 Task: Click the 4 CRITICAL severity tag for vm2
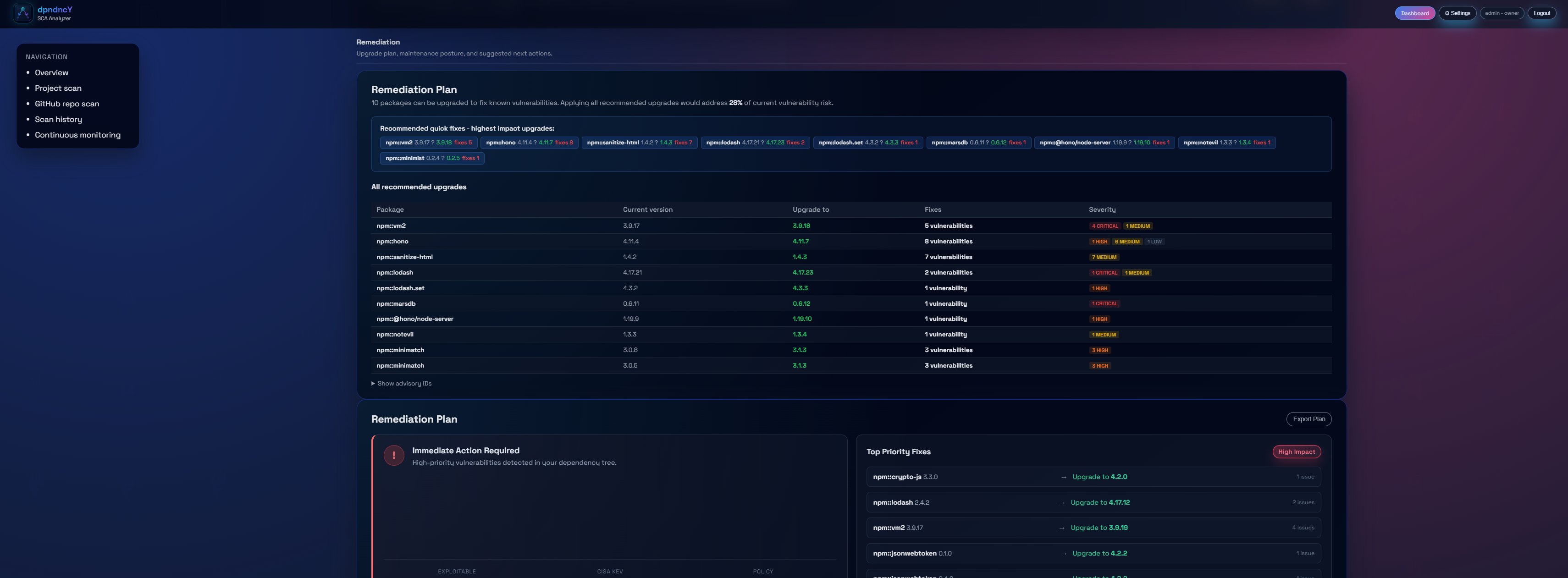(1104, 226)
